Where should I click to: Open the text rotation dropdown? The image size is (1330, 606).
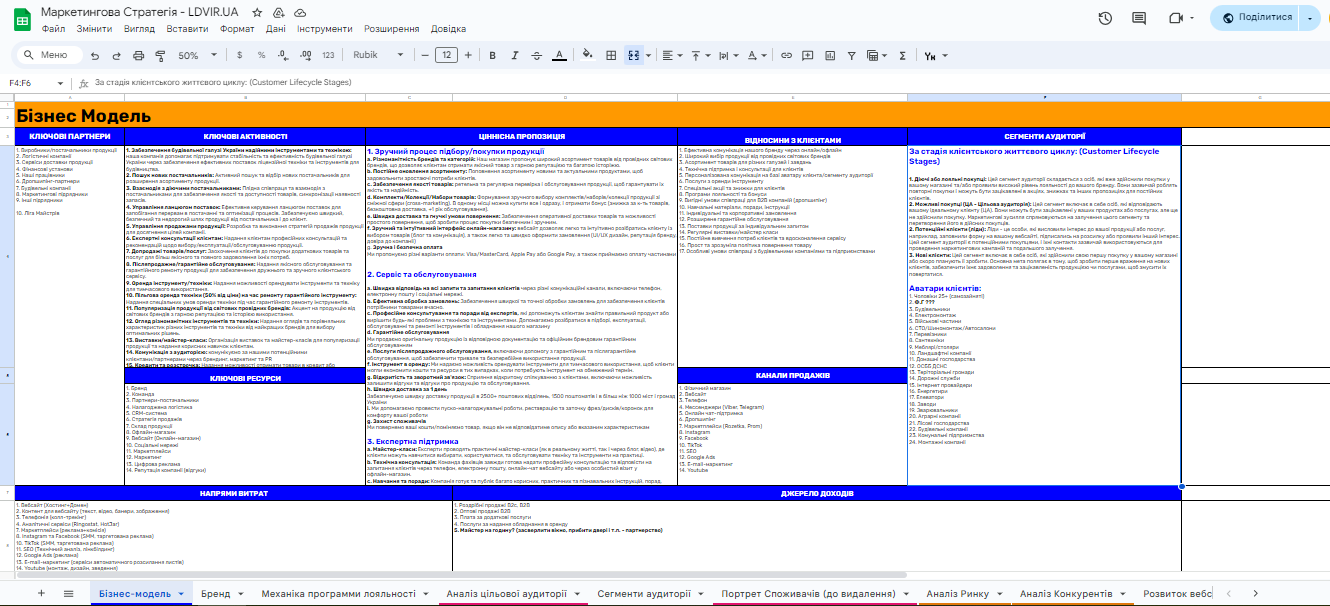(758, 55)
